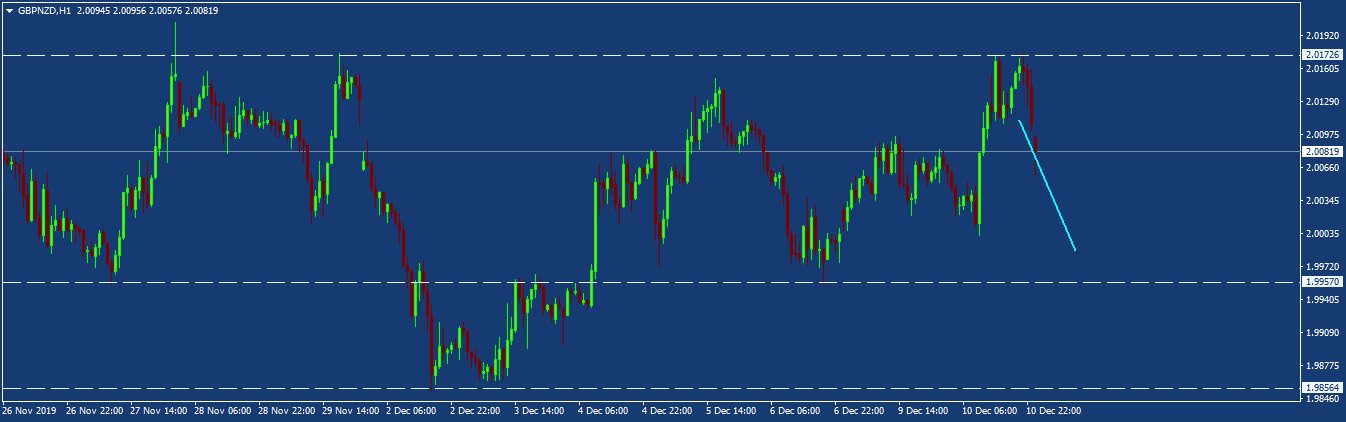Screen dimensions: 1346x422
Task: Click the 2.00819 current price label
Action: [x=1322, y=152]
